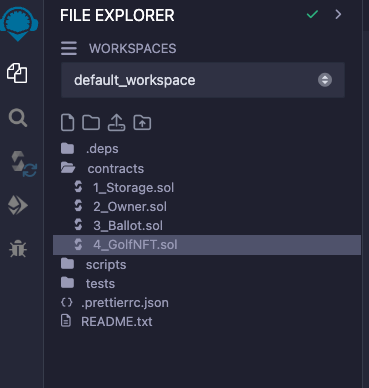Open 2_Owner.sol file
Image resolution: width=369 pixels, height=388 pixels.
tap(130, 207)
